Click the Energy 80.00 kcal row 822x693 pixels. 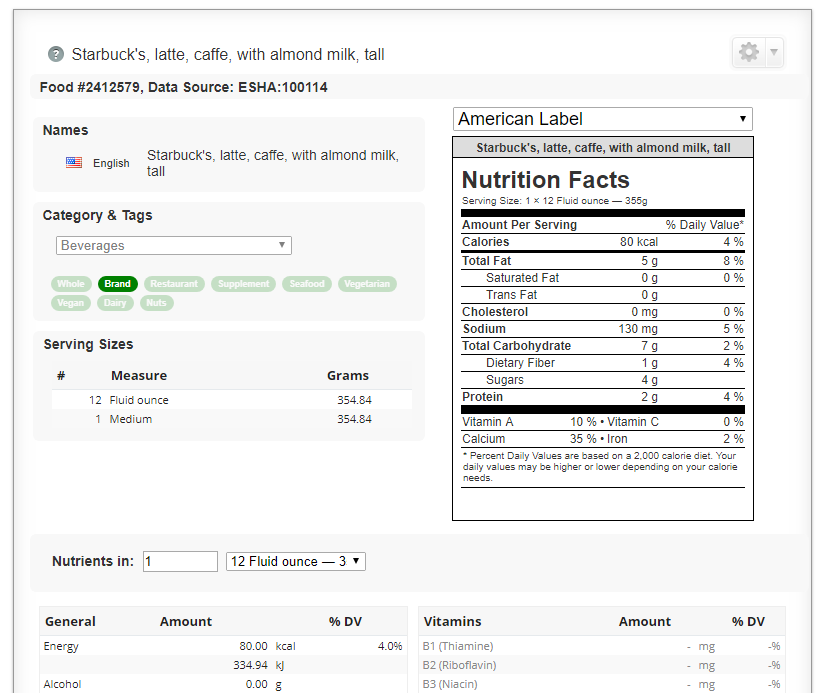pos(223,646)
